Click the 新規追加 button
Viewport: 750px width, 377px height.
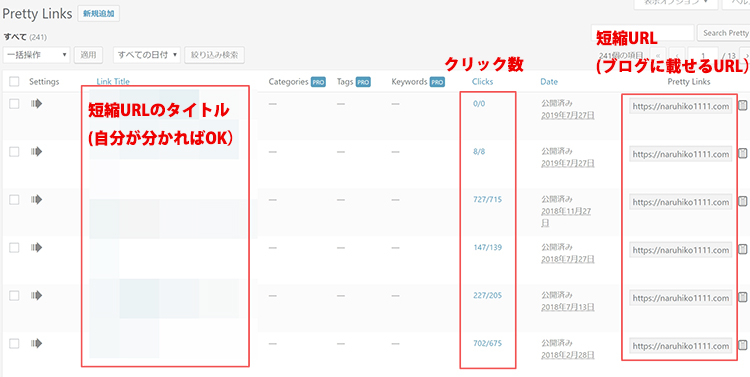point(99,14)
